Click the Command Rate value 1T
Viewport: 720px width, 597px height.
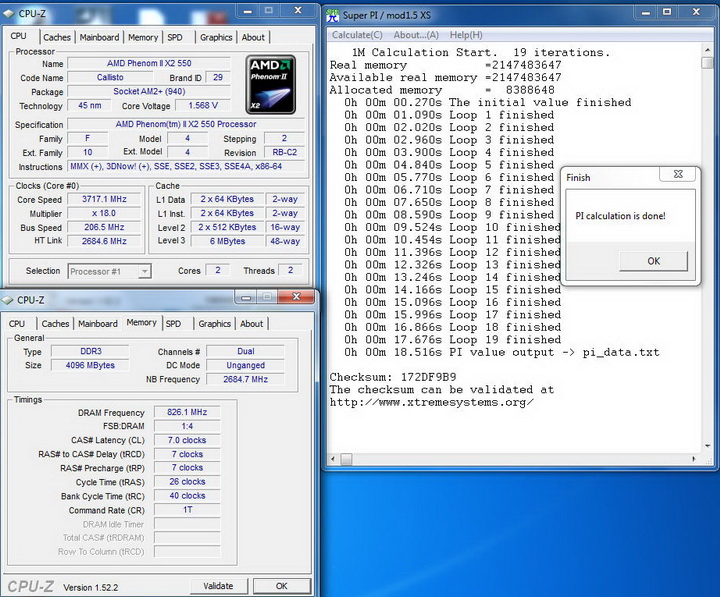(x=187, y=510)
